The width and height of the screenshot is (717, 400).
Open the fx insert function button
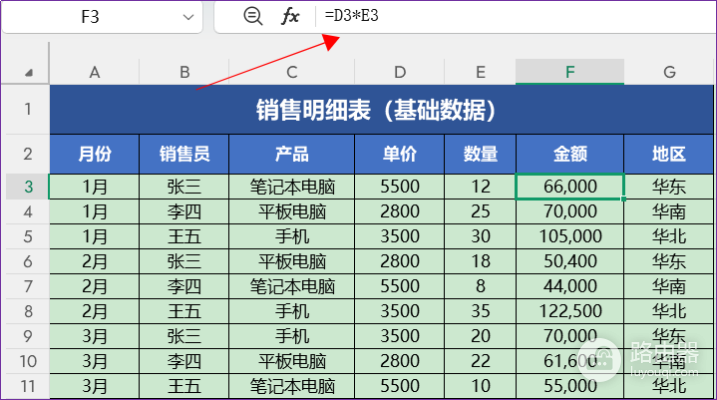coord(290,16)
